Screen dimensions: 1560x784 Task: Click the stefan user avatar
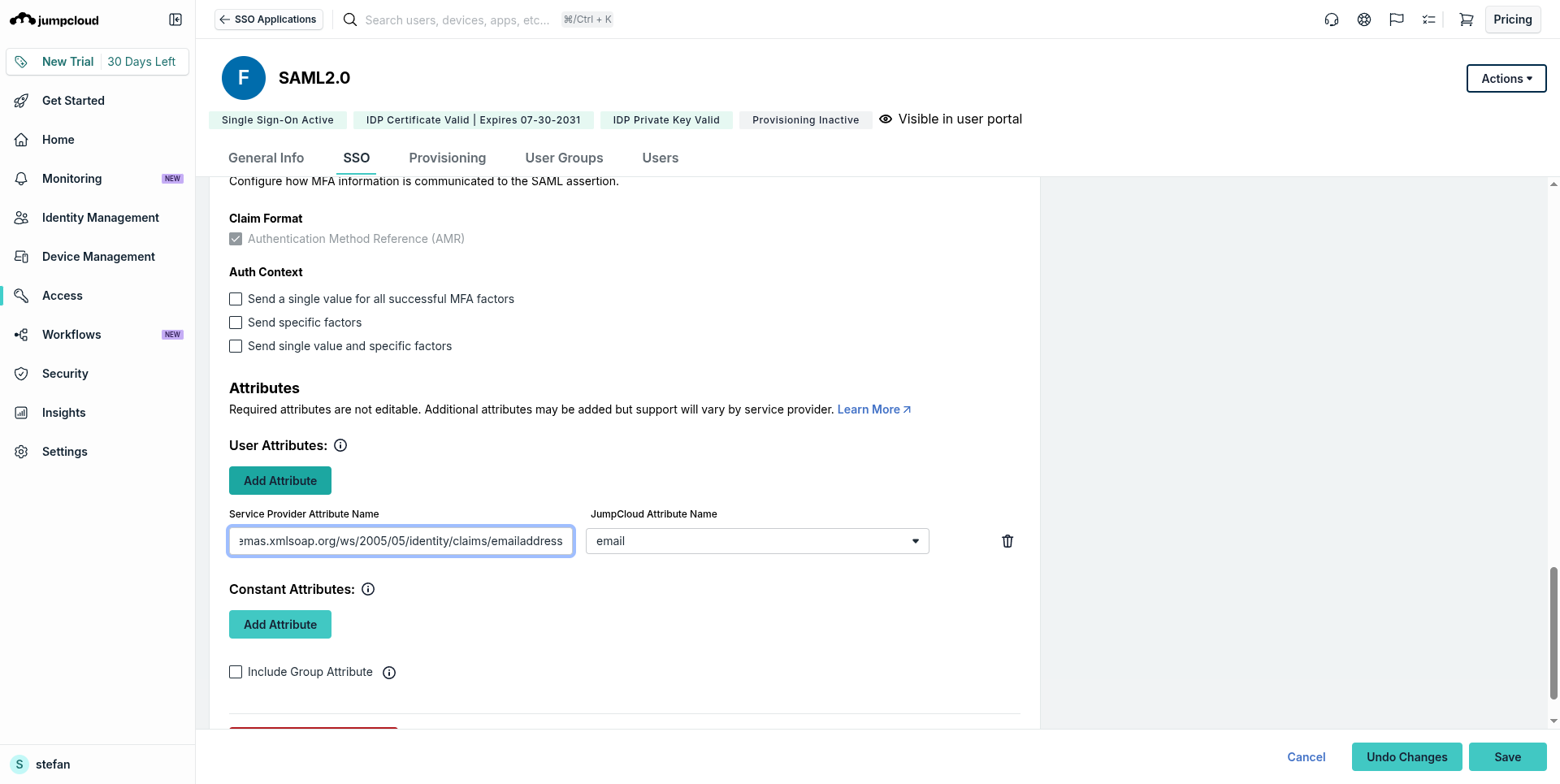[x=19, y=765]
